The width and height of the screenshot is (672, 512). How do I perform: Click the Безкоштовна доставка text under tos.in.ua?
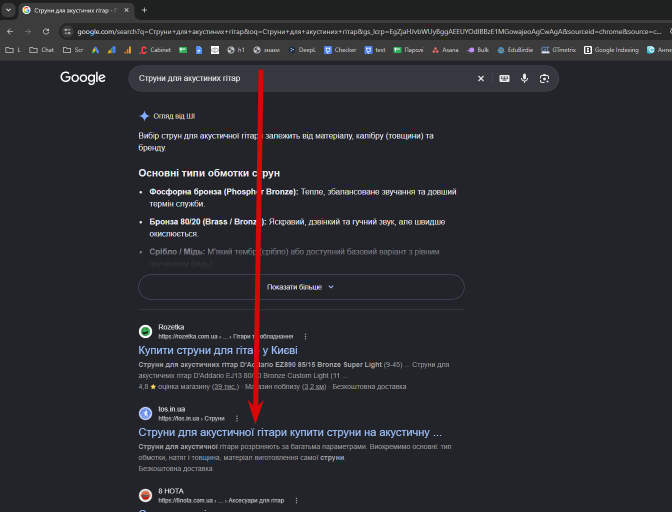(175, 469)
